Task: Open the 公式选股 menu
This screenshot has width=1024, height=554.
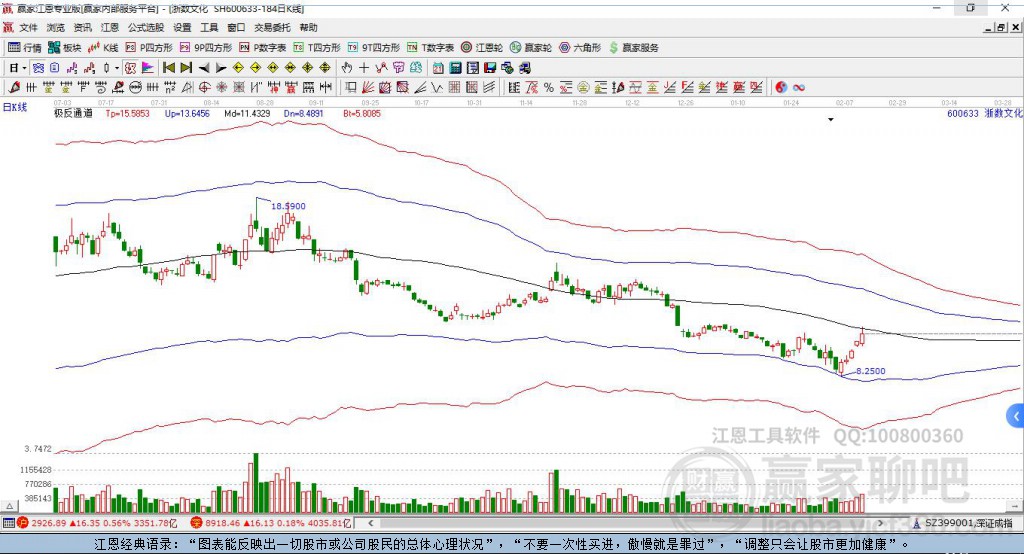Action: pos(146,27)
